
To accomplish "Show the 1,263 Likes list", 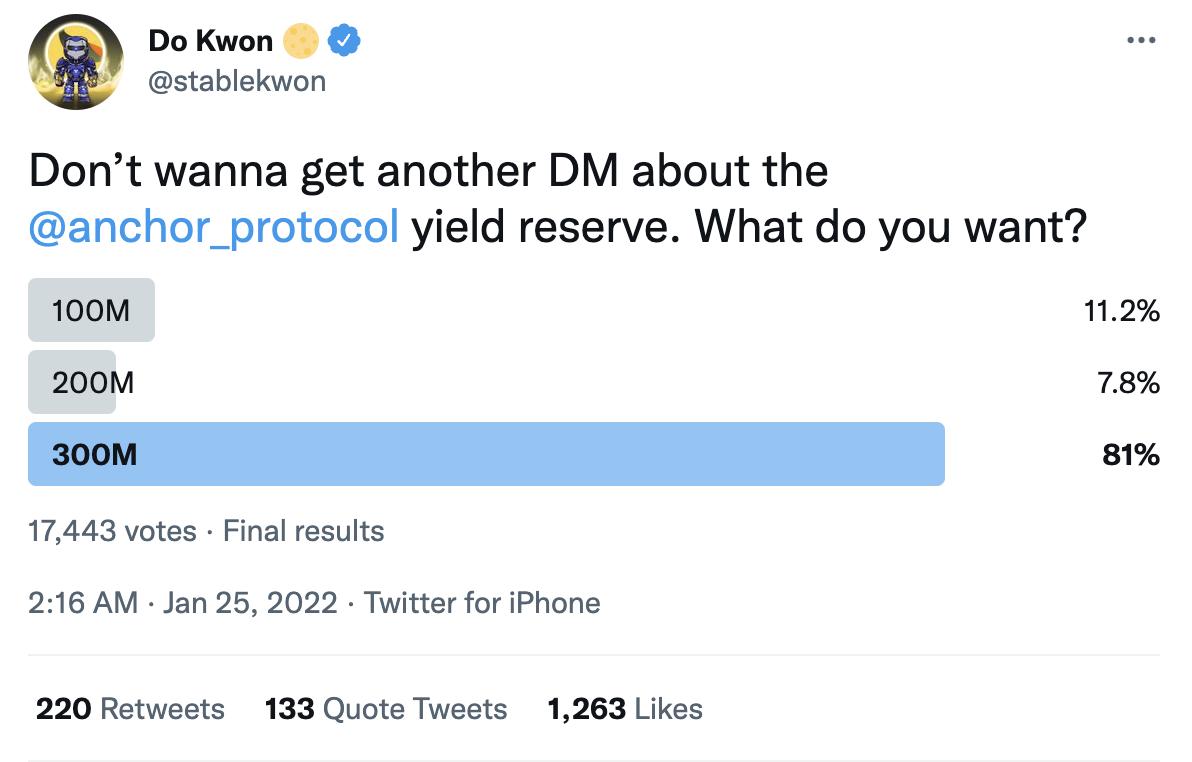I will pos(625,709).
